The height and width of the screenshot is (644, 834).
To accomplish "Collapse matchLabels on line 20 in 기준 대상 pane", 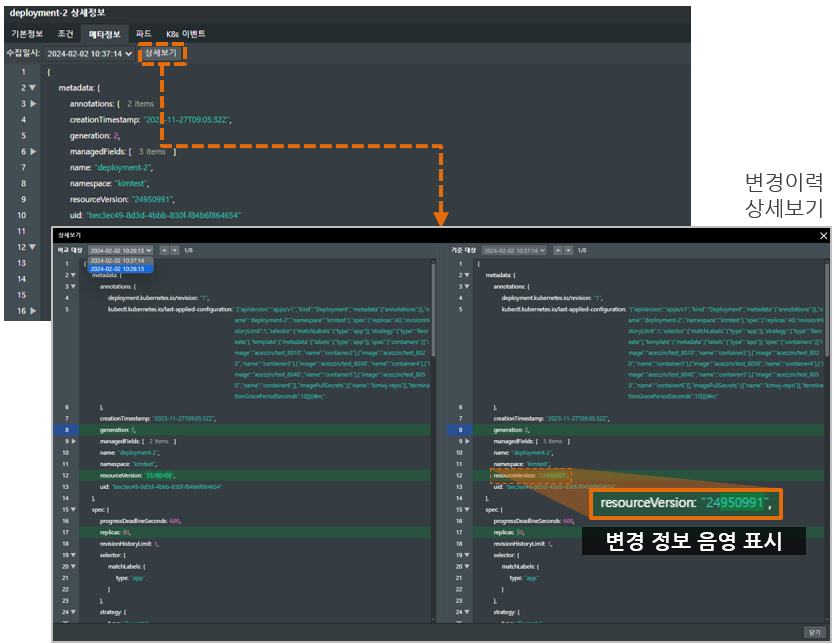I will (x=467, y=566).
